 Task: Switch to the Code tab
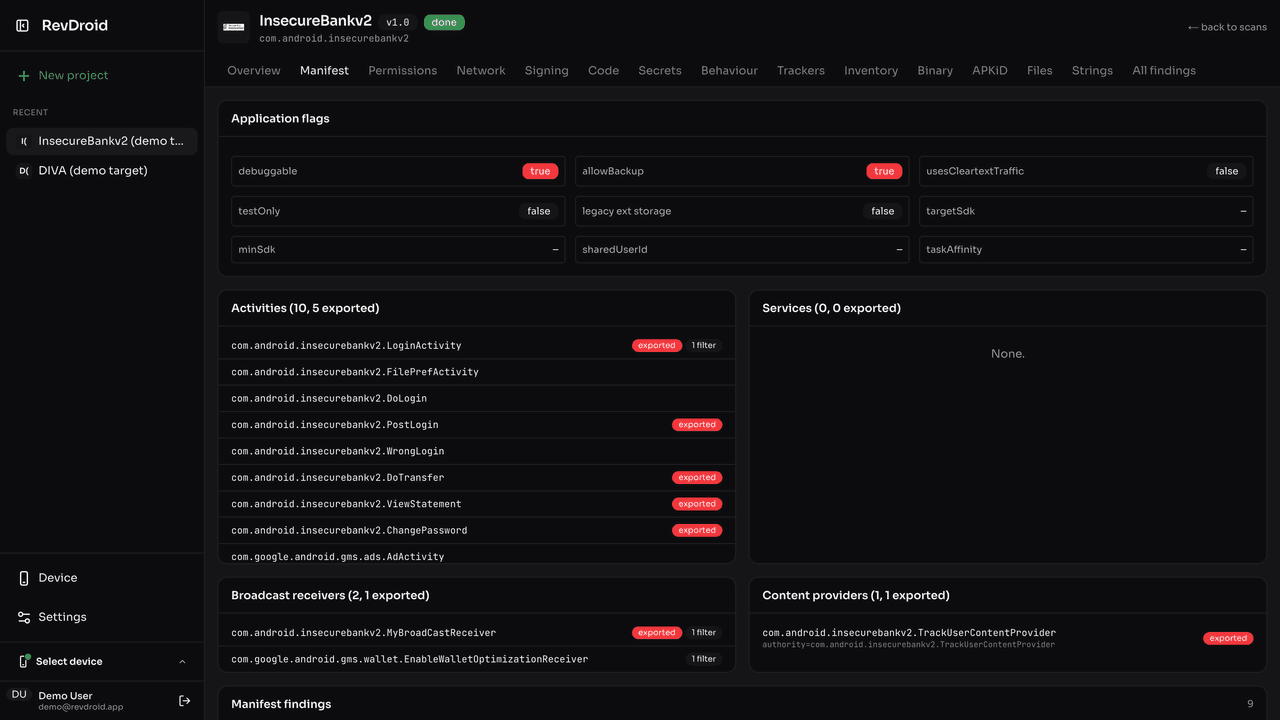(603, 71)
